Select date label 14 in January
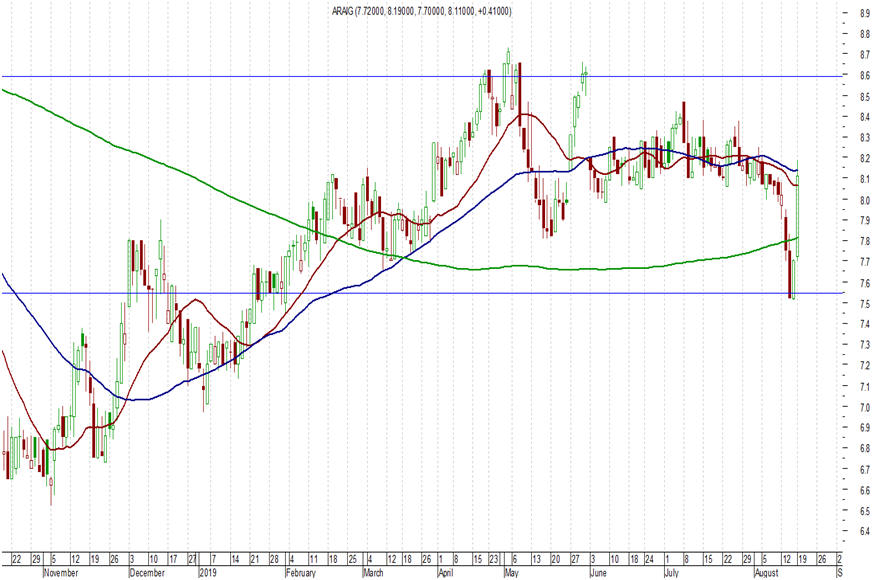The width and height of the screenshot is (874, 580). 235,559
